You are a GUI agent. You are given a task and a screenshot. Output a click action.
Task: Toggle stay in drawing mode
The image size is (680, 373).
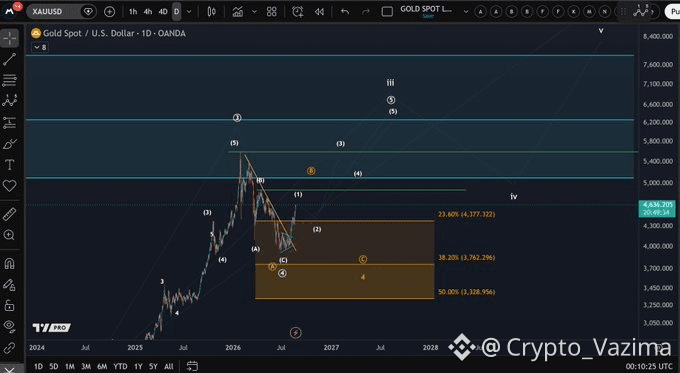(x=10, y=285)
